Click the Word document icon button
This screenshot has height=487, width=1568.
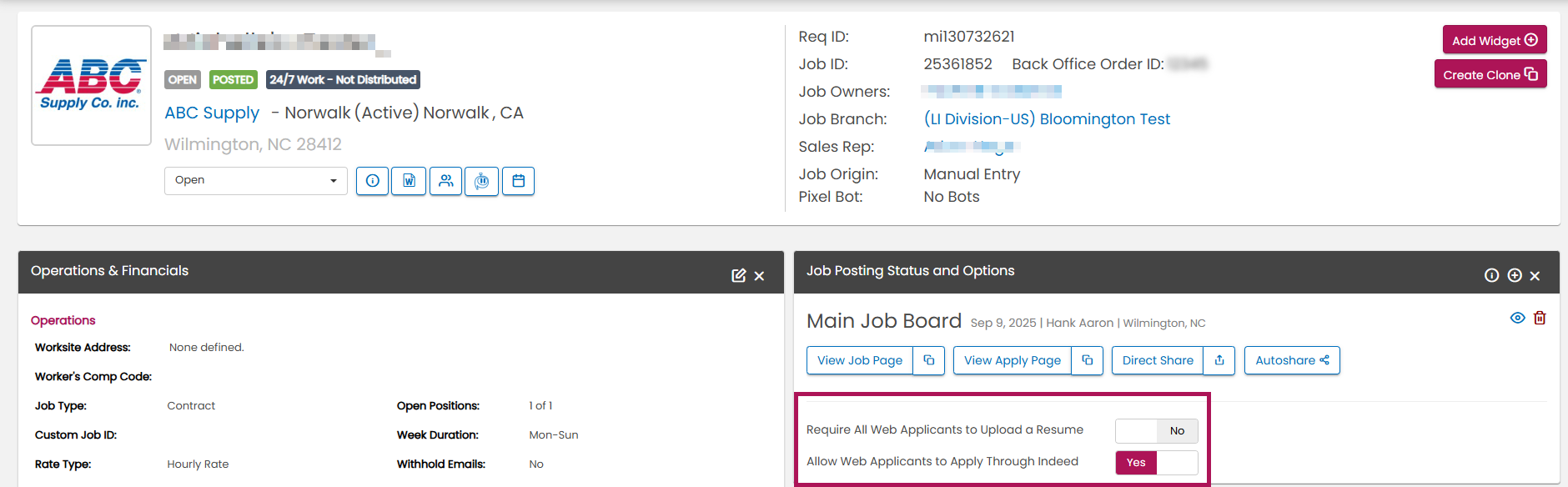(409, 181)
